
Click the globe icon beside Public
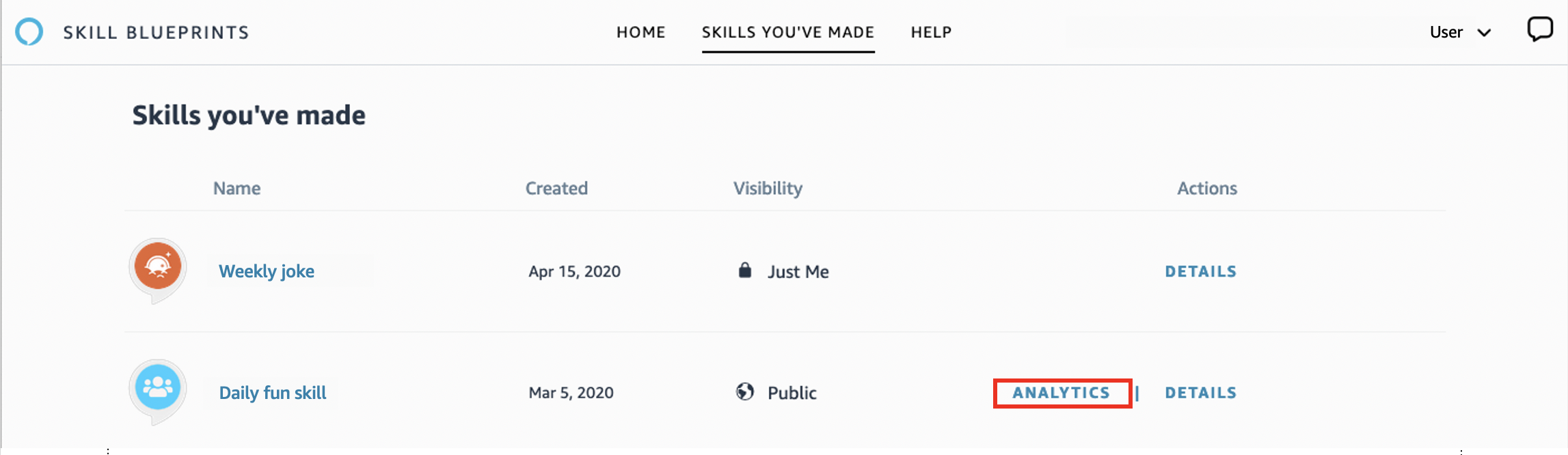pyautogui.click(x=745, y=392)
